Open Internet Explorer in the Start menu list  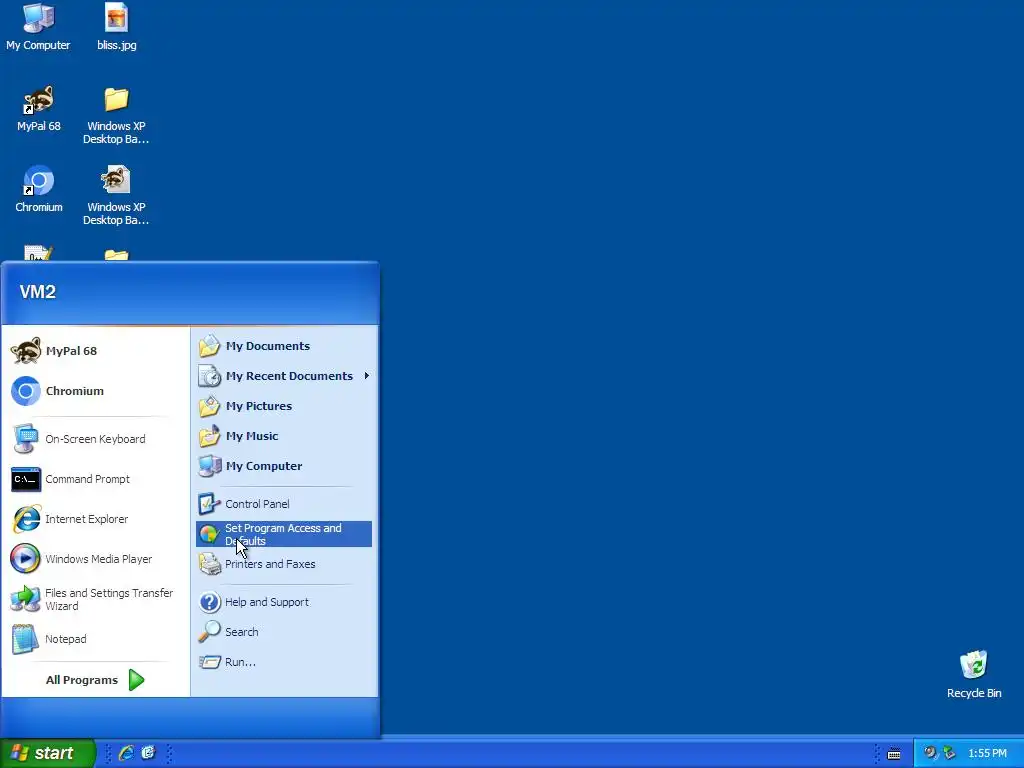coord(95,519)
